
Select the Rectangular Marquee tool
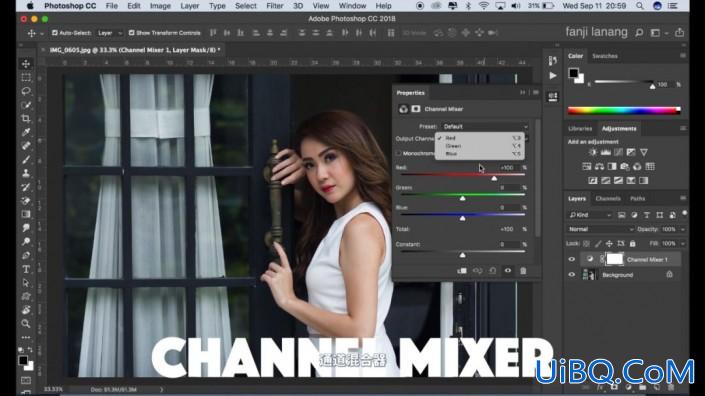[26, 77]
